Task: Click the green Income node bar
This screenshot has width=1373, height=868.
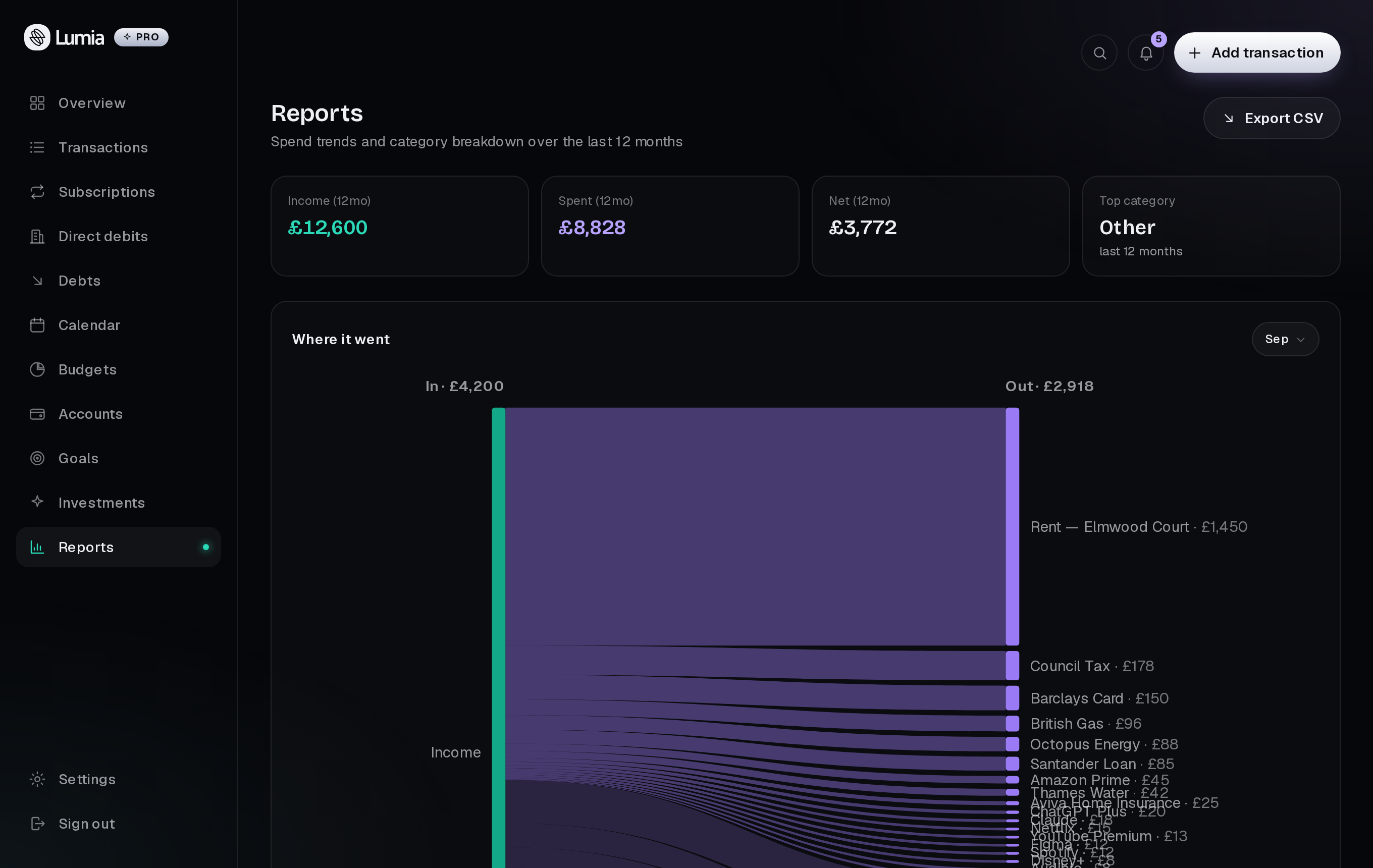Action: pos(498,638)
